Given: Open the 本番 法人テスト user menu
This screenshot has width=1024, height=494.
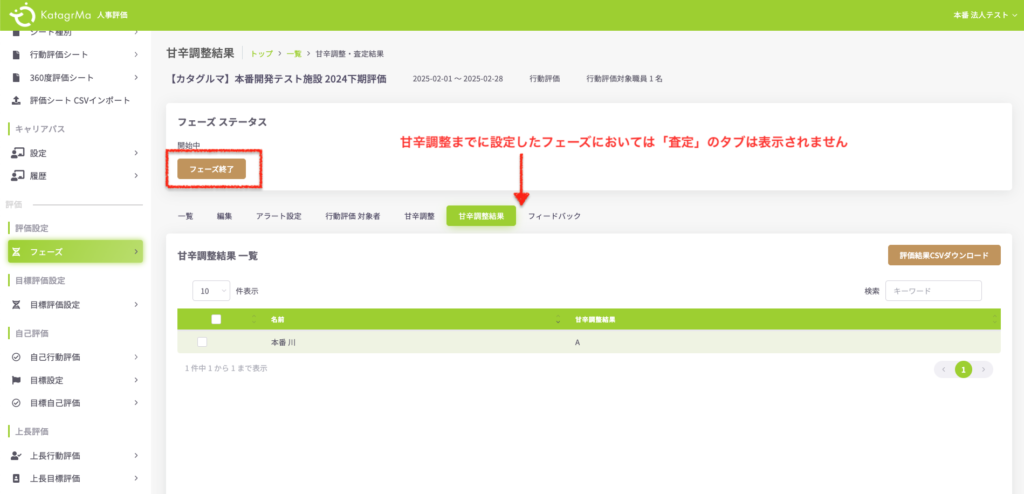Looking at the screenshot, I should tap(982, 15).
